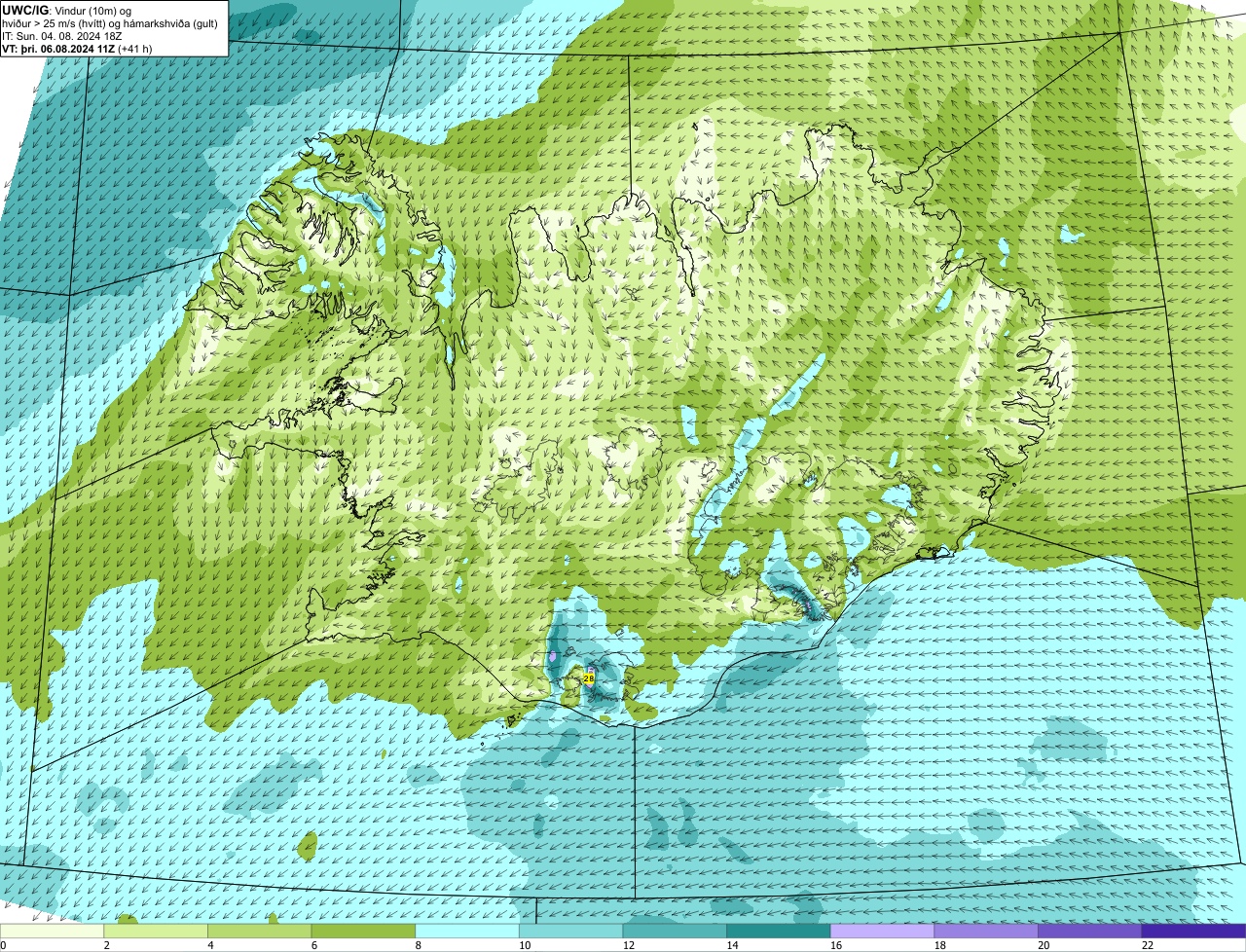Image resolution: width=1246 pixels, height=952 pixels.
Task: Click the 'UWC/IG: Vindur (10m) og' title line
Action: click(67, 10)
